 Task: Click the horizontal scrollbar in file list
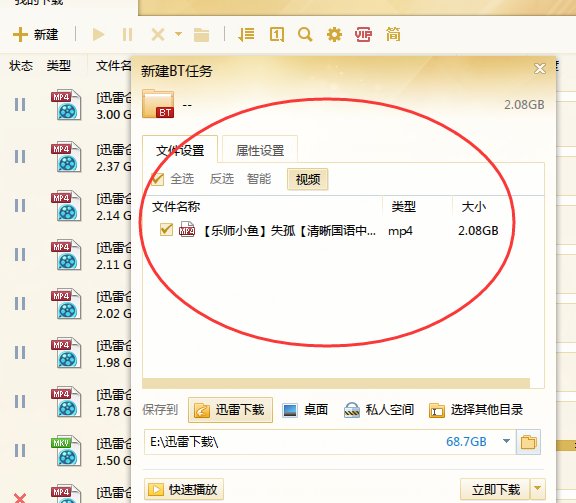click(x=336, y=383)
